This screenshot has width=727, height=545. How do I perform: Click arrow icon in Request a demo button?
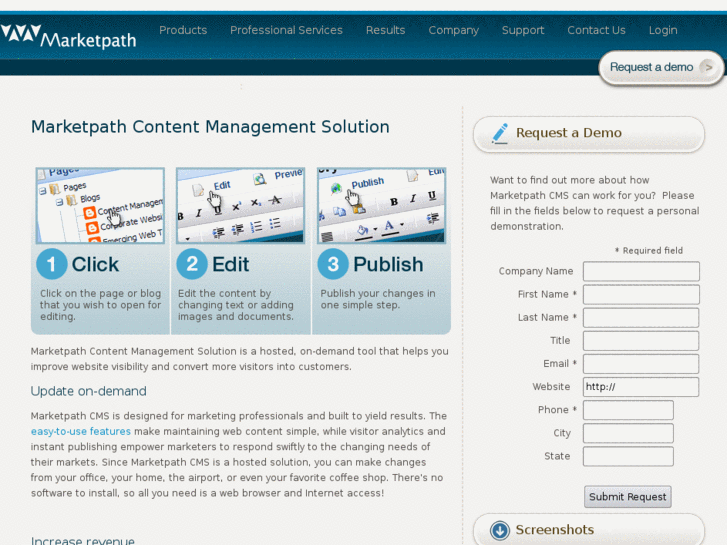coord(708,67)
